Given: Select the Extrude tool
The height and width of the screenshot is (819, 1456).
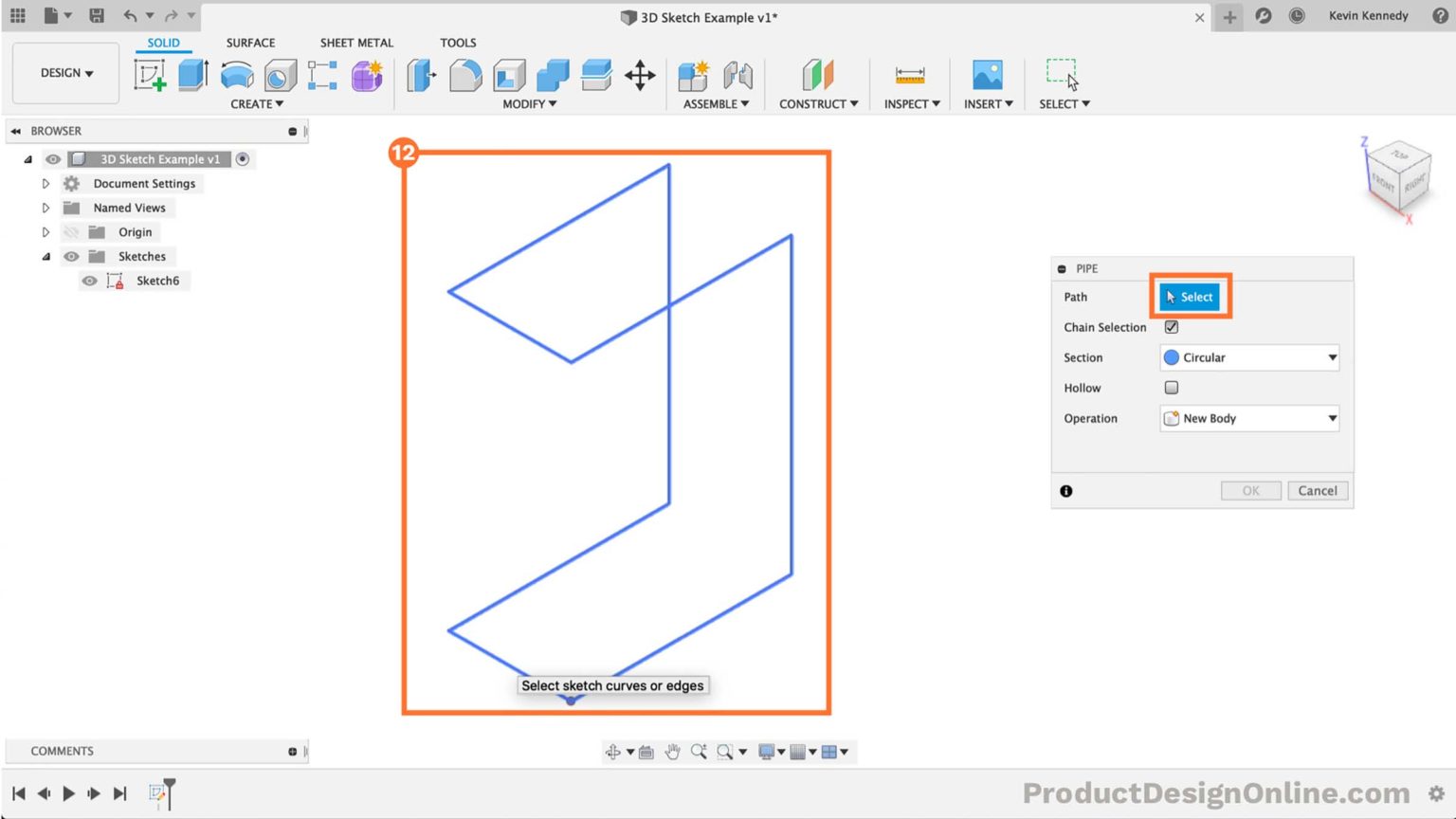Looking at the screenshot, I should [193, 76].
